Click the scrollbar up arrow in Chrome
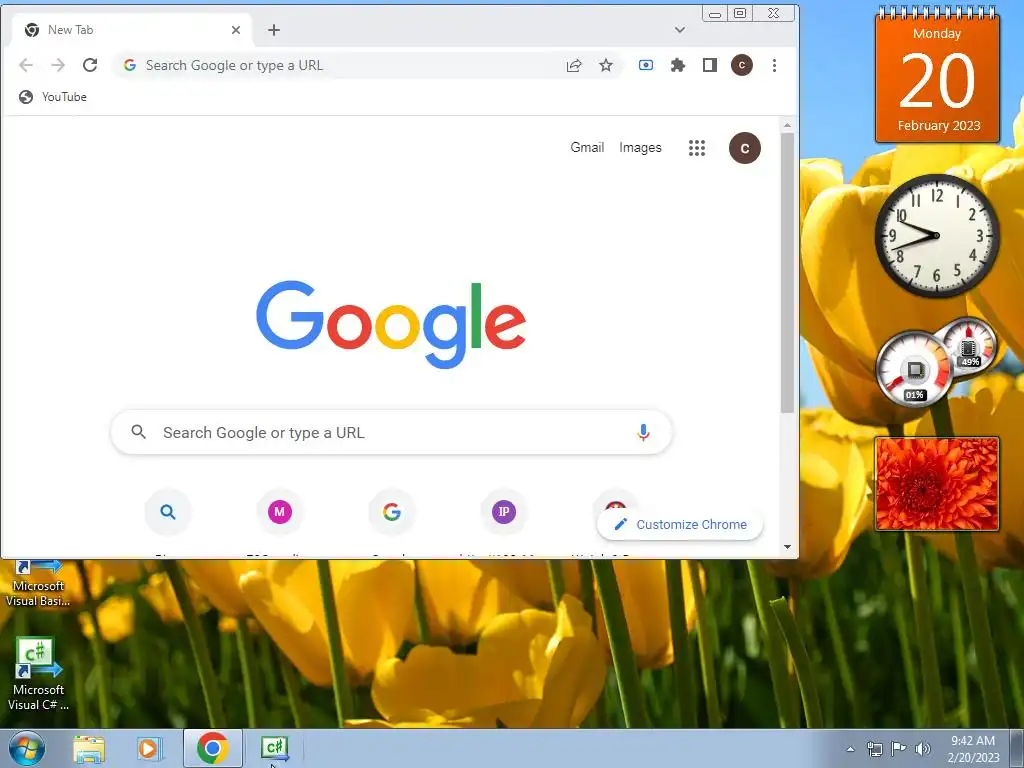This screenshot has width=1024, height=768. [788, 125]
